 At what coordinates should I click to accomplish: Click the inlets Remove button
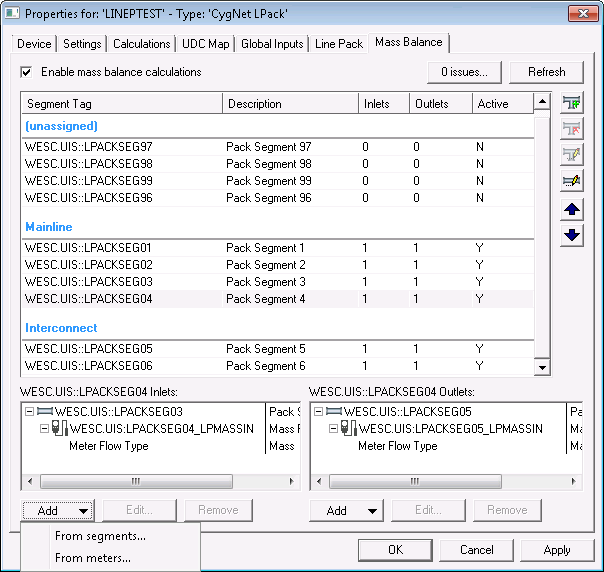pyautogui.click(x=218, y=510)
